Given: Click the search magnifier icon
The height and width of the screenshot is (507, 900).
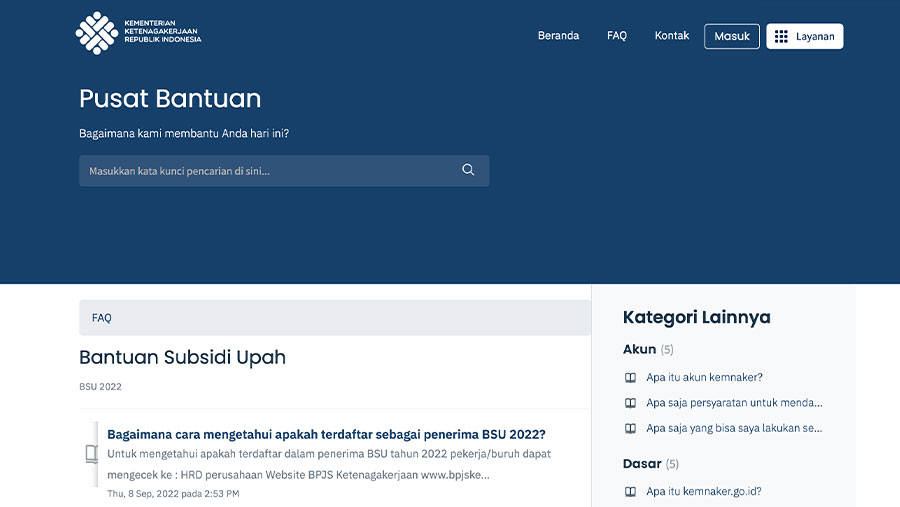Looking at the screenshot, I should pyautogui.click(x=468, y=170).
